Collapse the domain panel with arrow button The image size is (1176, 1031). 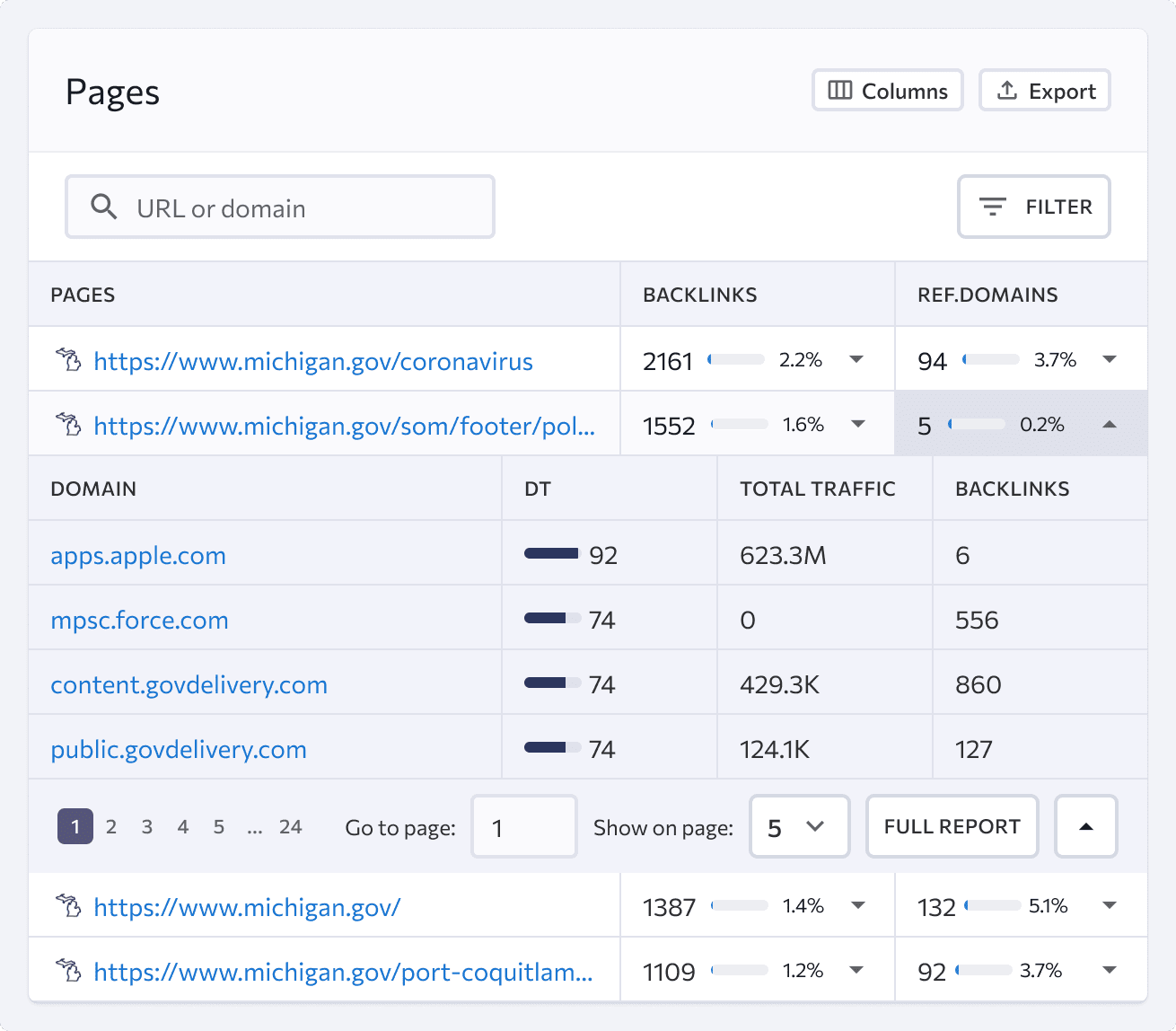[1085, 826]
